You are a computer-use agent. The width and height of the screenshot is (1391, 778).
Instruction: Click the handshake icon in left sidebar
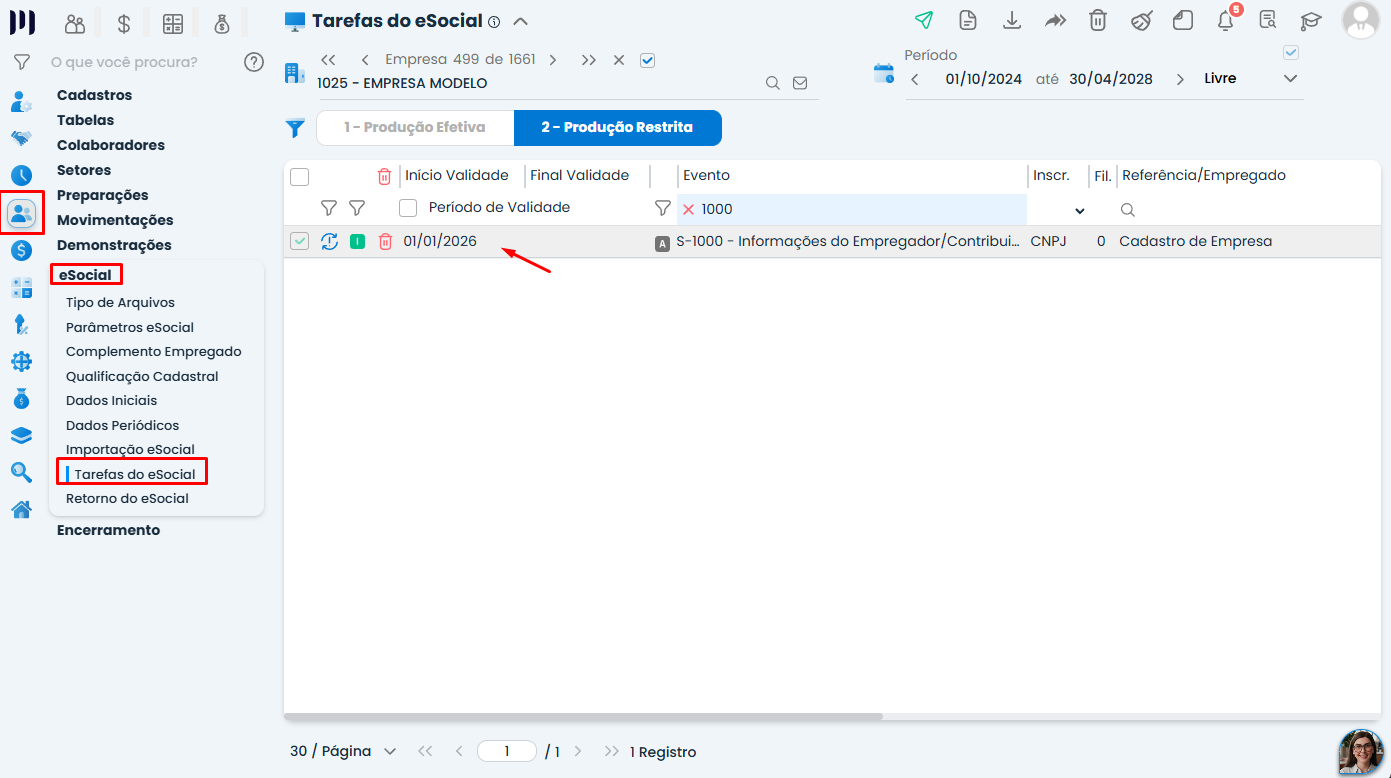[x=21, y=138]
